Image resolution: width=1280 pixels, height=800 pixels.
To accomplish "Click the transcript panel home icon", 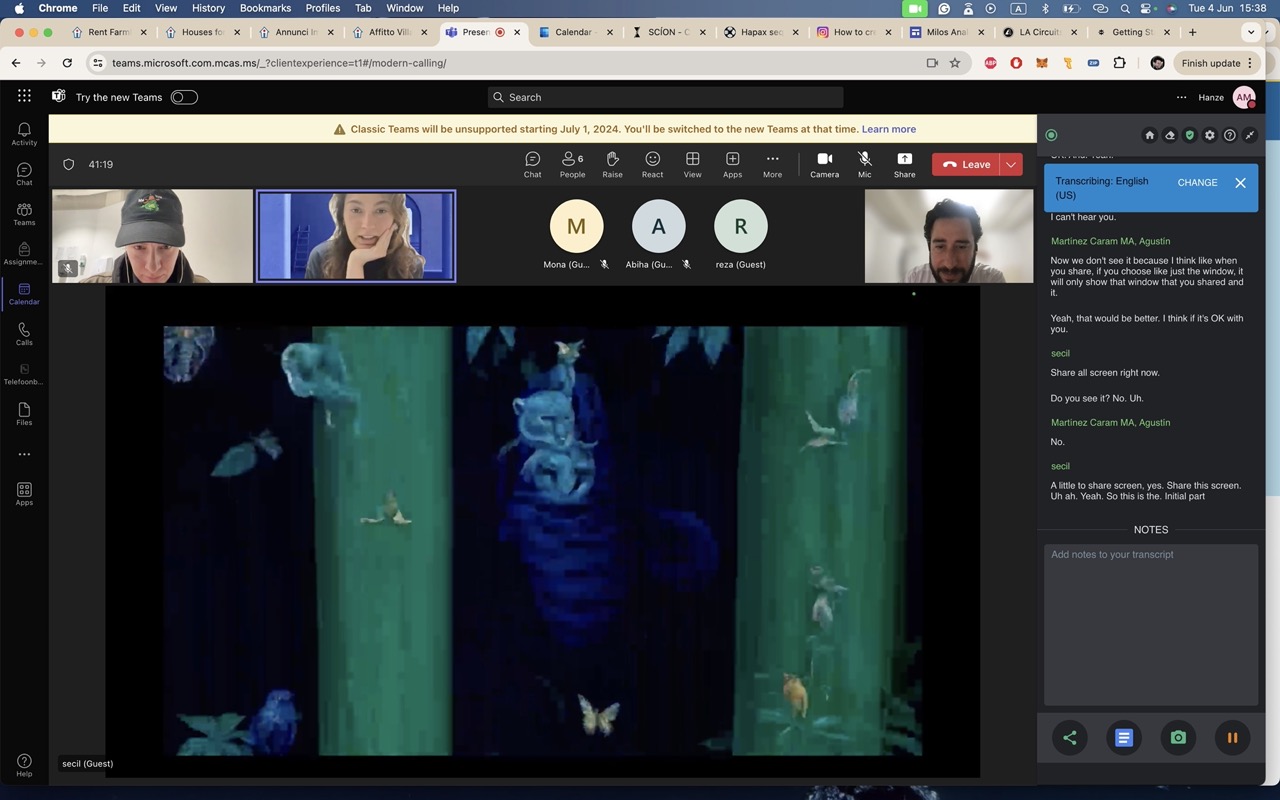I will pos(1149,135).
